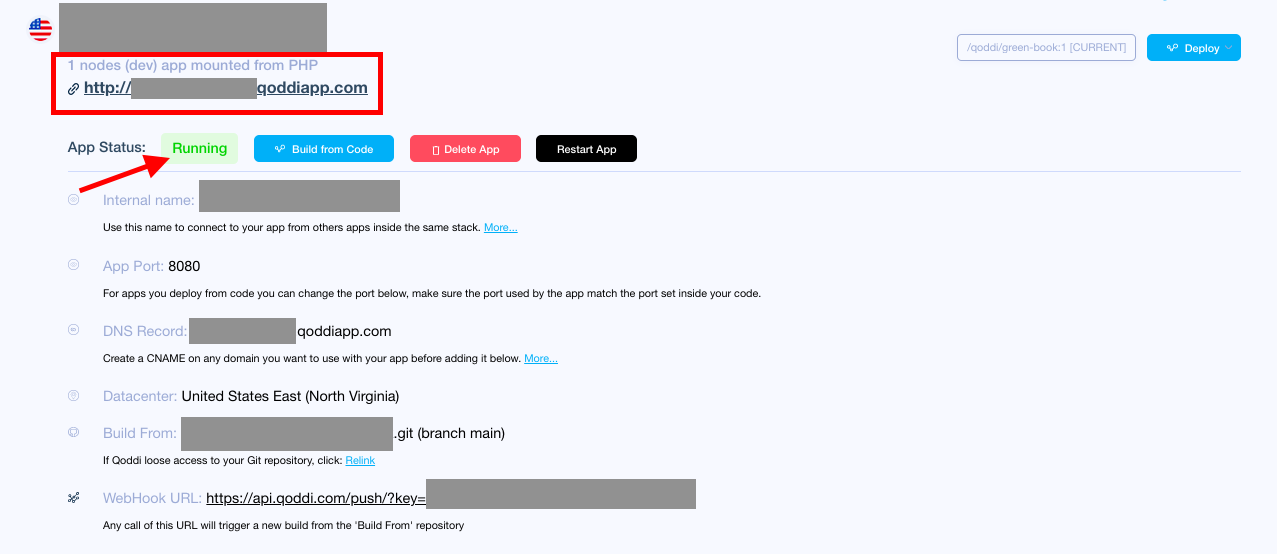The image size is (1277, 554).
Task: Open More link under Internal name
Action: pos(501,228)
